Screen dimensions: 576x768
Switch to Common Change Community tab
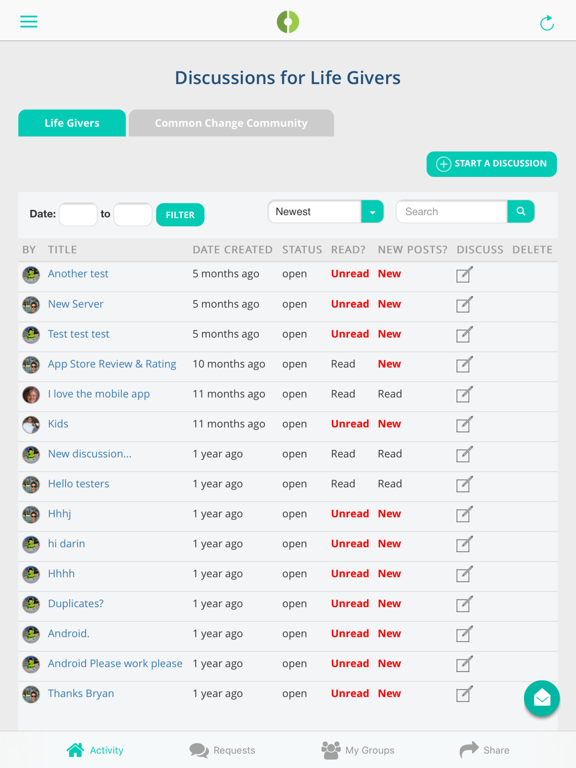point(231,123)
